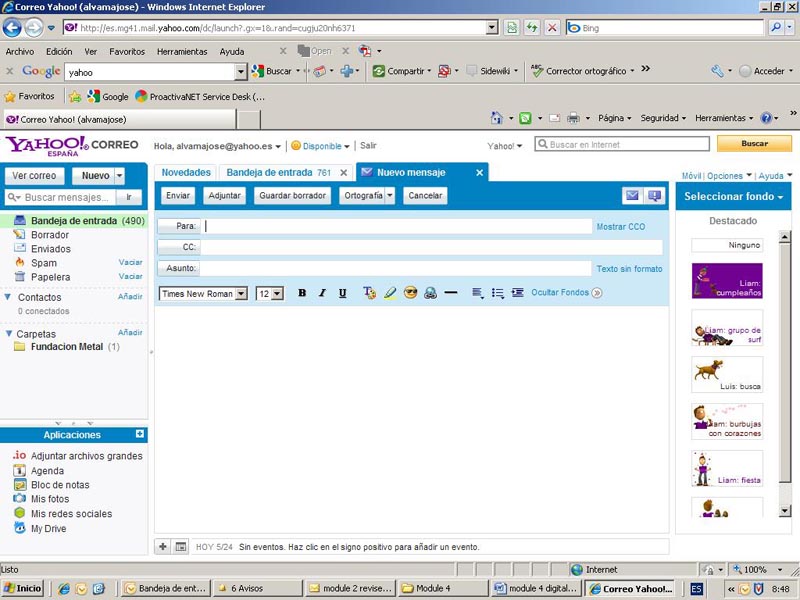The height and width of the screenshot is (600, 800).
Task: Switch to plain text with 'Texto sin formato'
Action: [629, 269]
